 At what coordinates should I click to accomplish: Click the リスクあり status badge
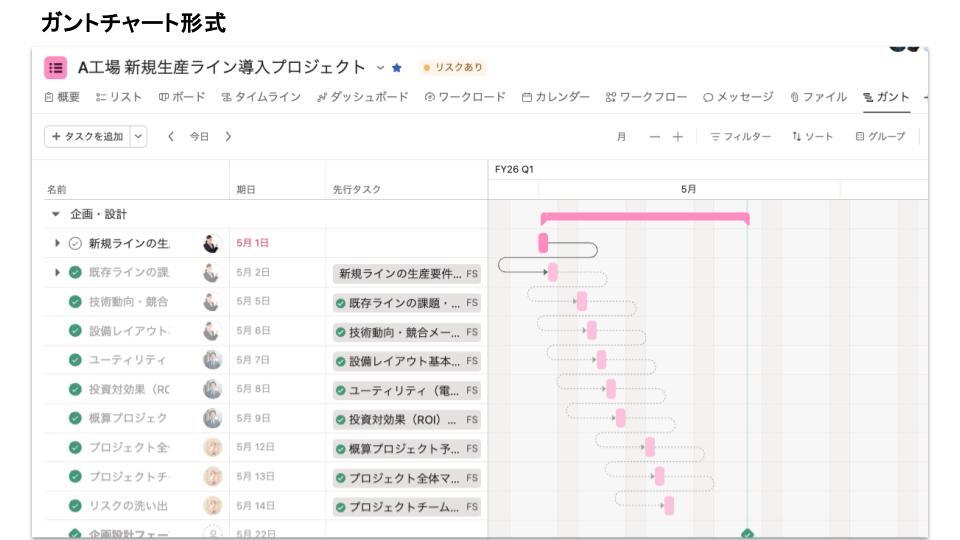(453, 68)
